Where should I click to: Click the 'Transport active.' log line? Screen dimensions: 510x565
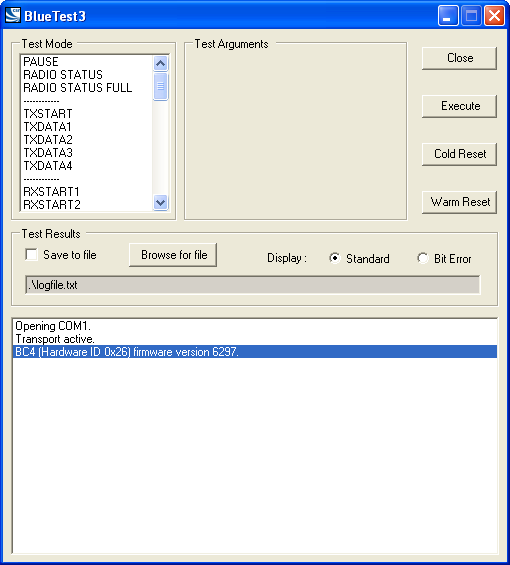coord(255,339)
